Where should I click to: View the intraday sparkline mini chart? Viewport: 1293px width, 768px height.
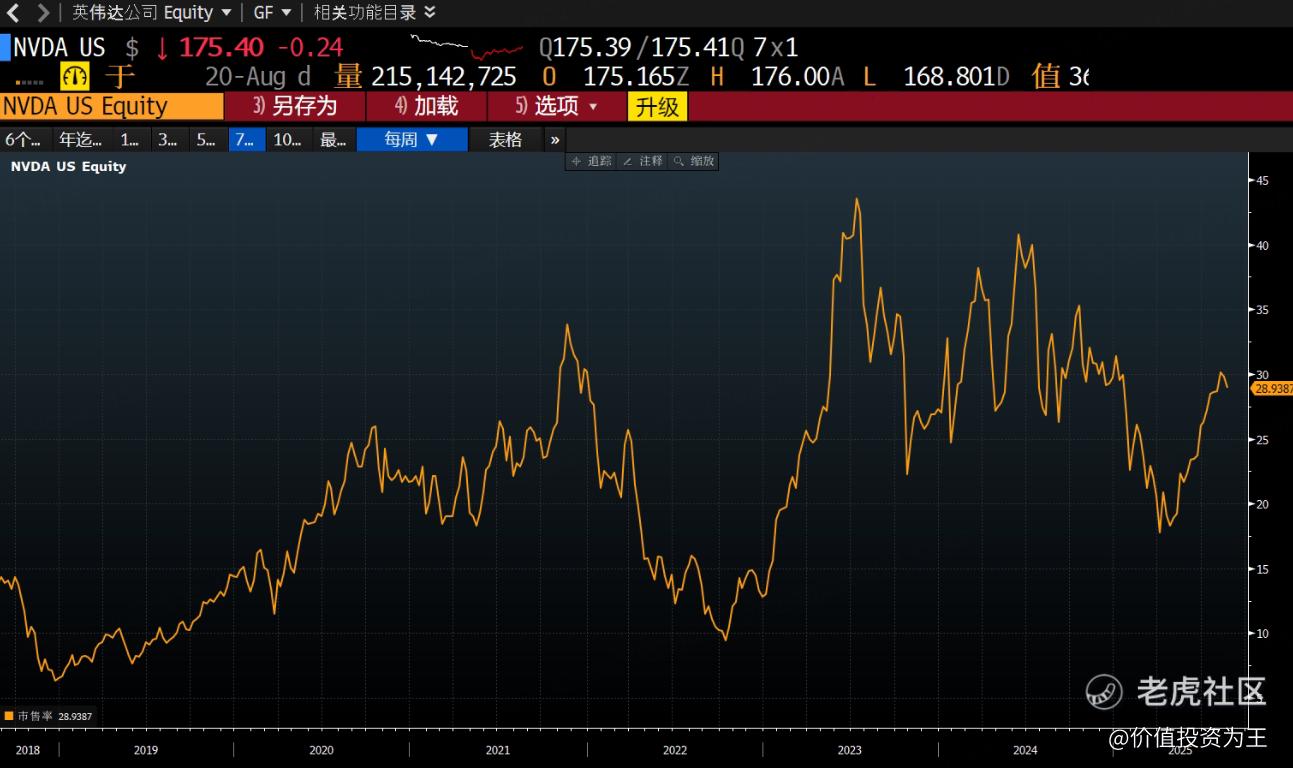[466, 46]
